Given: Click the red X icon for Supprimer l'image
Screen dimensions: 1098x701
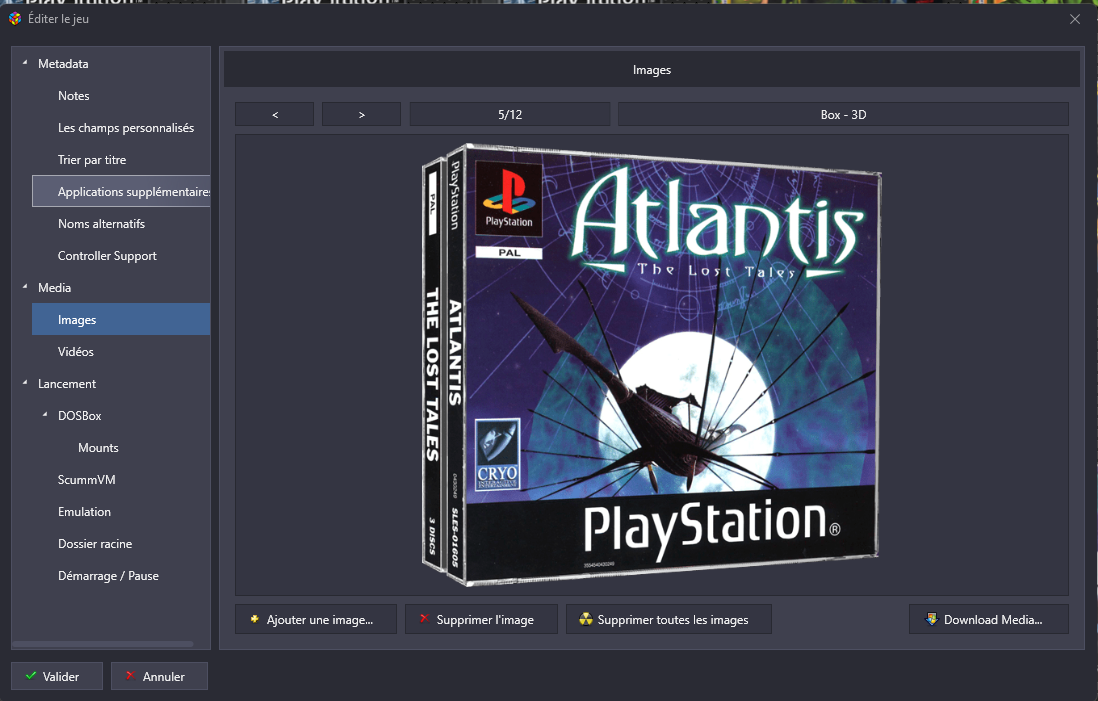Looking at the screenshot, I should [x=424, y=618].
